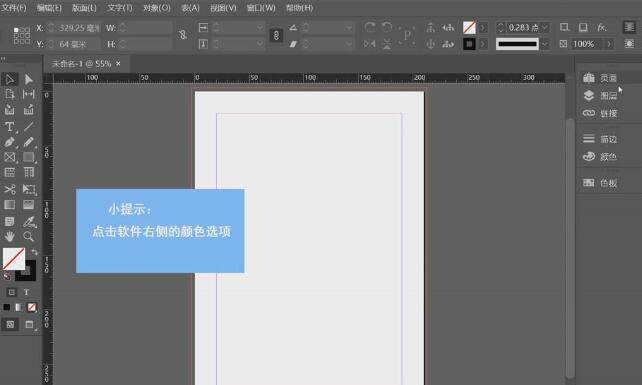Select the Eyedropper tool
Screen dimensions: 642x385
pyautogui.click(x=28, y=222)
